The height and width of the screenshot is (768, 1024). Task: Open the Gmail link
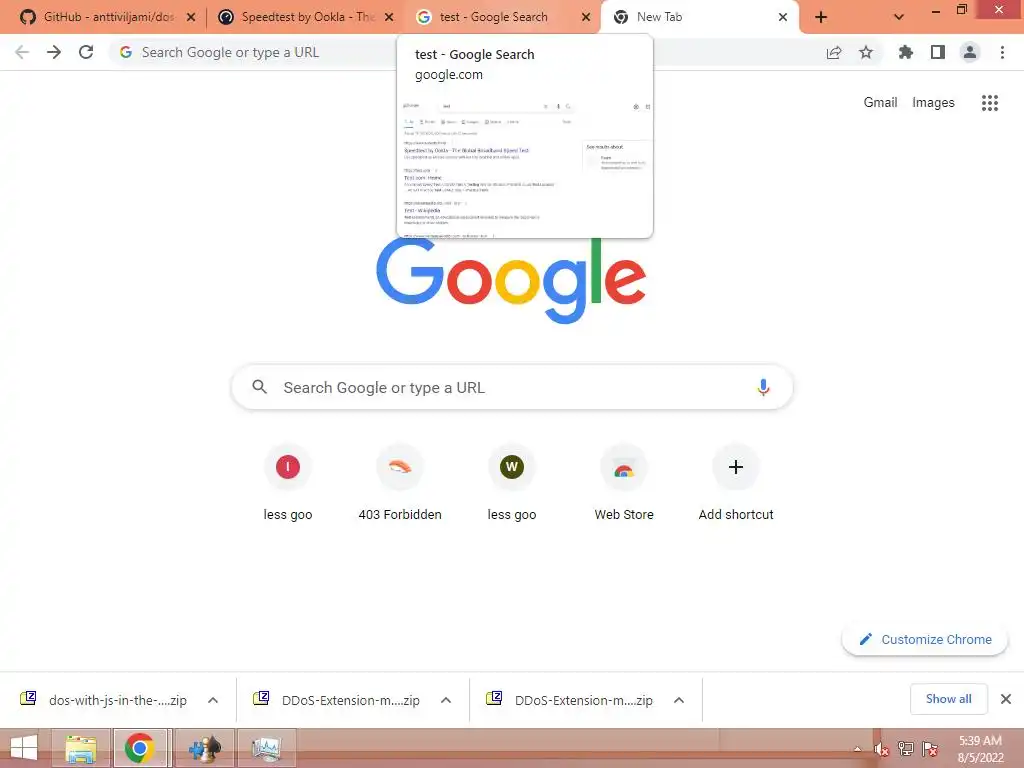pos(880,103)
